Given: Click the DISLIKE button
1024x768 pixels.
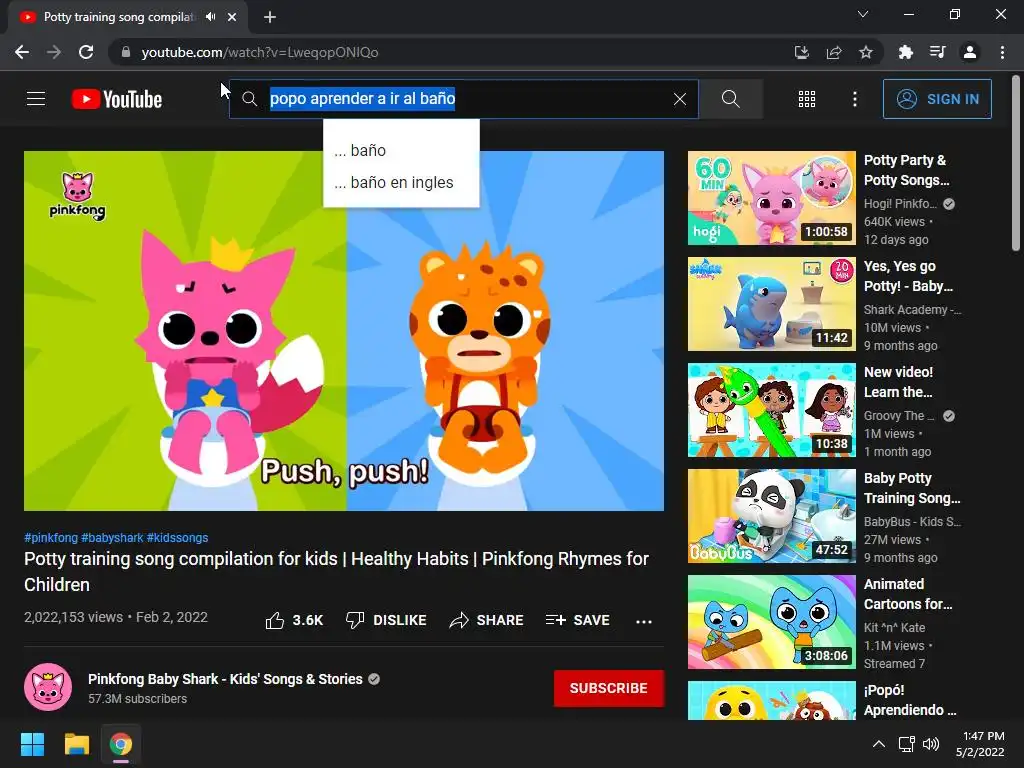Looking at the screenshot, I should 386,620.
